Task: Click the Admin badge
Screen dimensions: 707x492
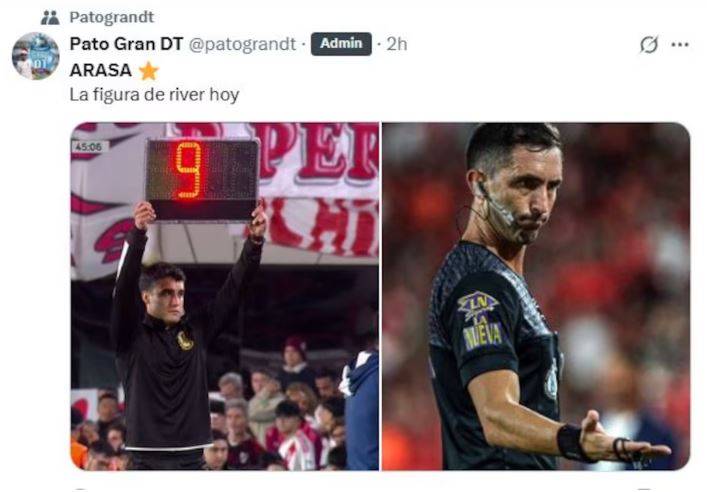Action: (x=341, y=44)
